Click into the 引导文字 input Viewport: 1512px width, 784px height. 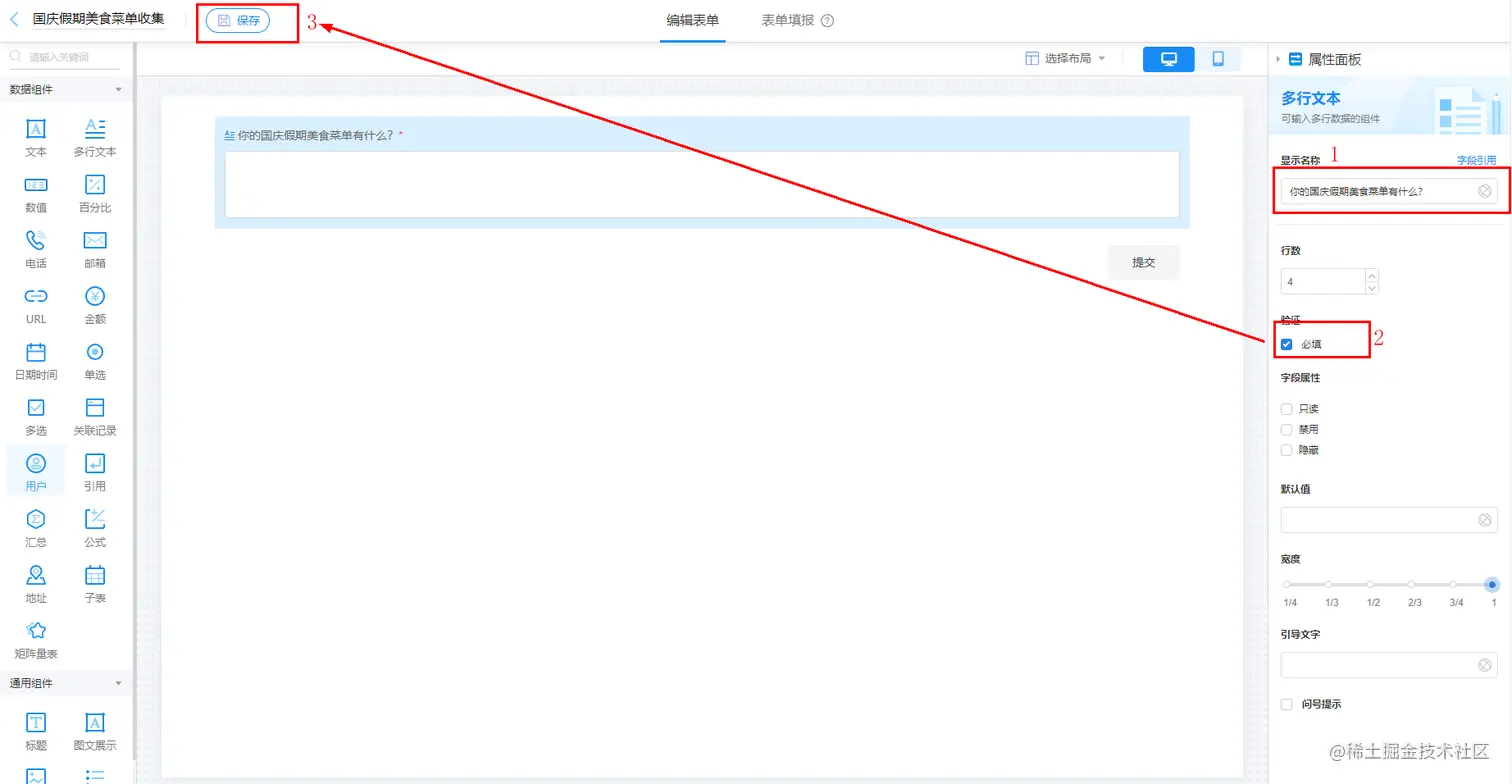pos(1389,665)
